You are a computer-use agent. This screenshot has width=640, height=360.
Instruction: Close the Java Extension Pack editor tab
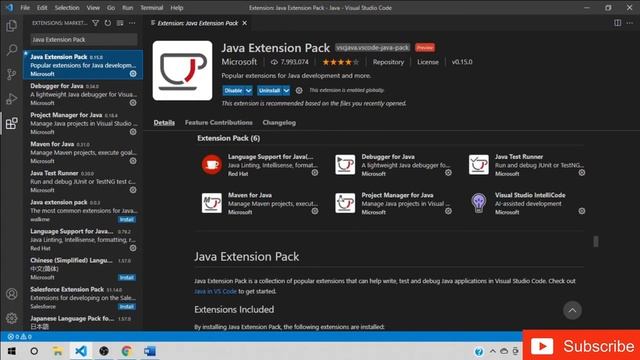point(244,23)
